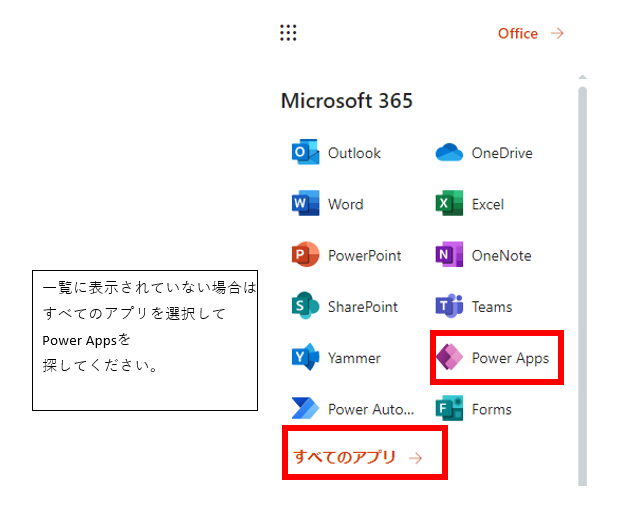The width and height of the screenshot is (643, 527).
Task: Click the arrow beside すべてのアプリ
Action: [x=416, y=458]
